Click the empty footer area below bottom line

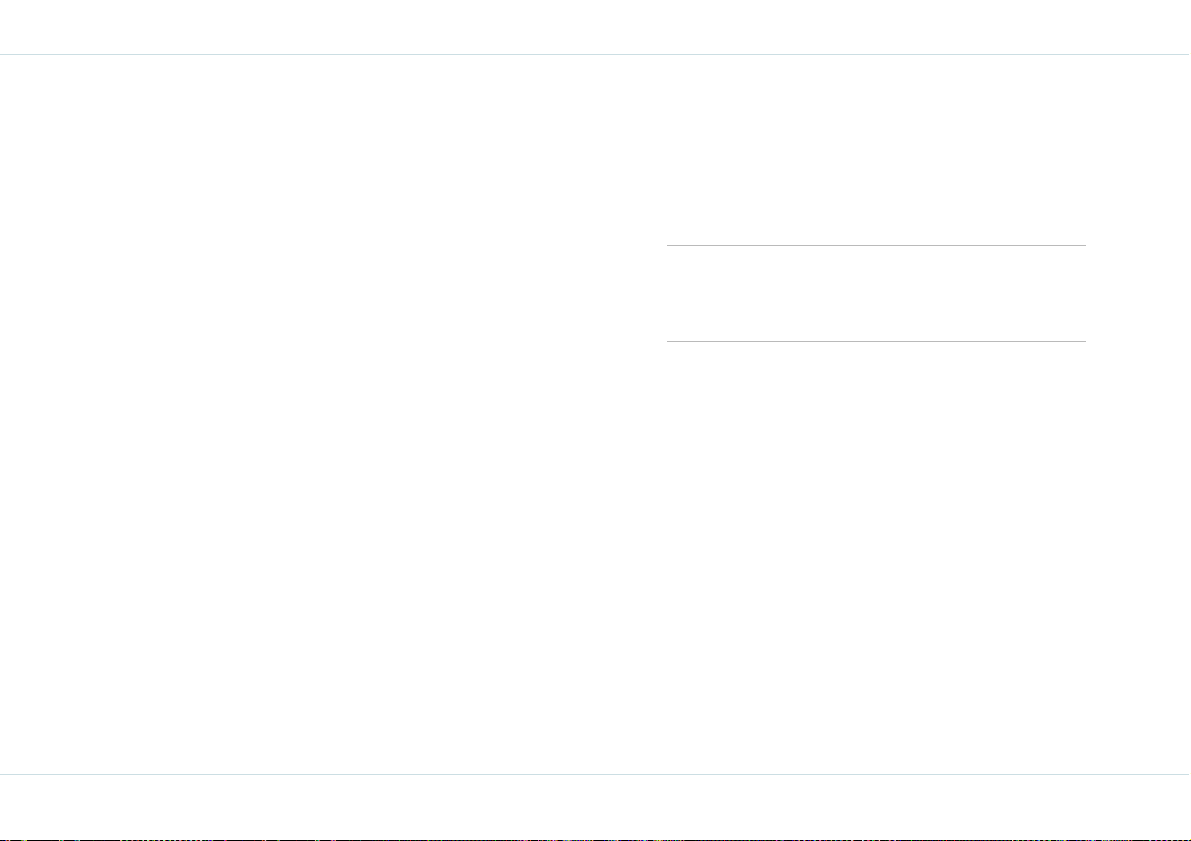(x=596, y=807)
